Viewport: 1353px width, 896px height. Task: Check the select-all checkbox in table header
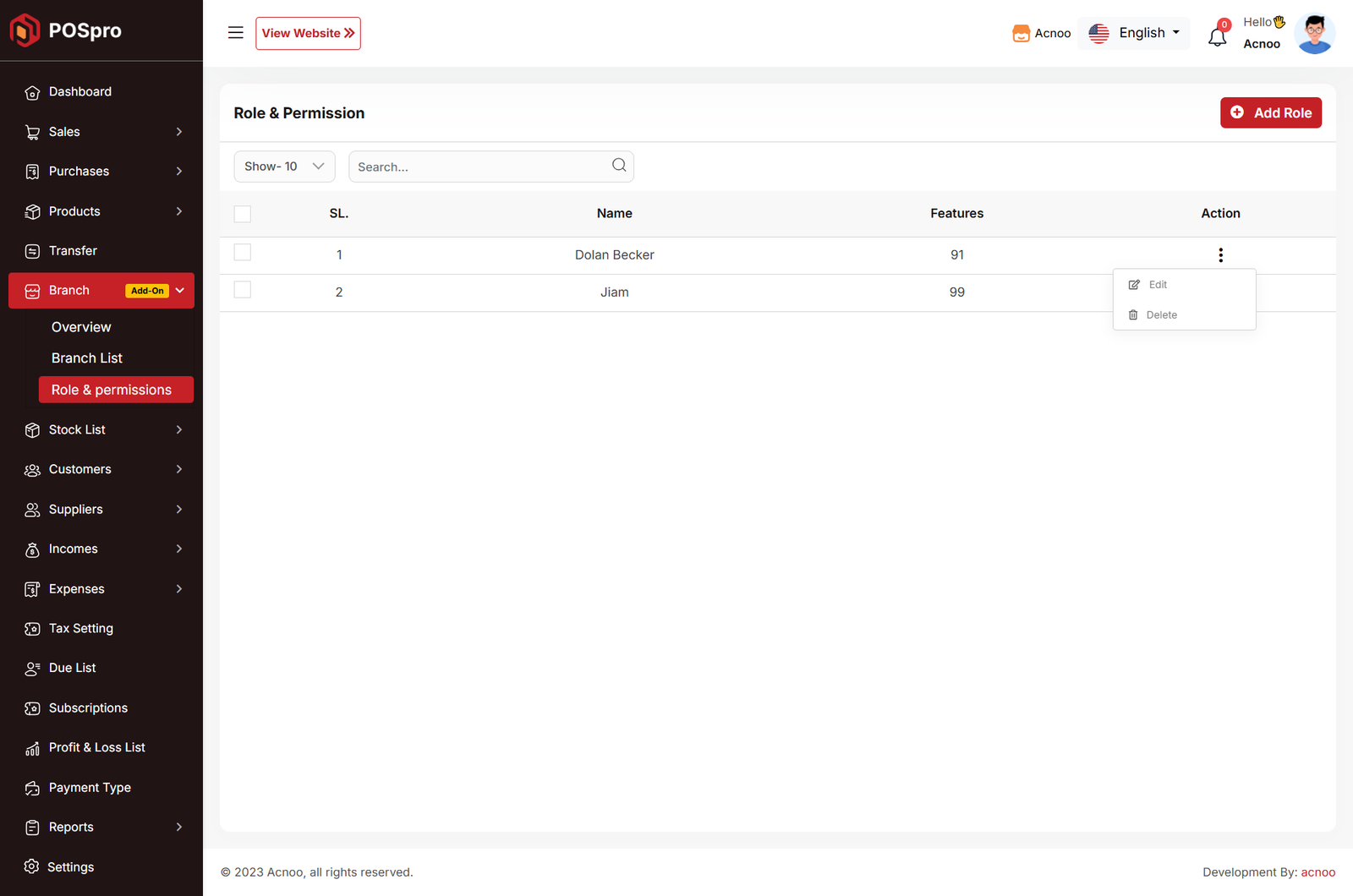243,214
